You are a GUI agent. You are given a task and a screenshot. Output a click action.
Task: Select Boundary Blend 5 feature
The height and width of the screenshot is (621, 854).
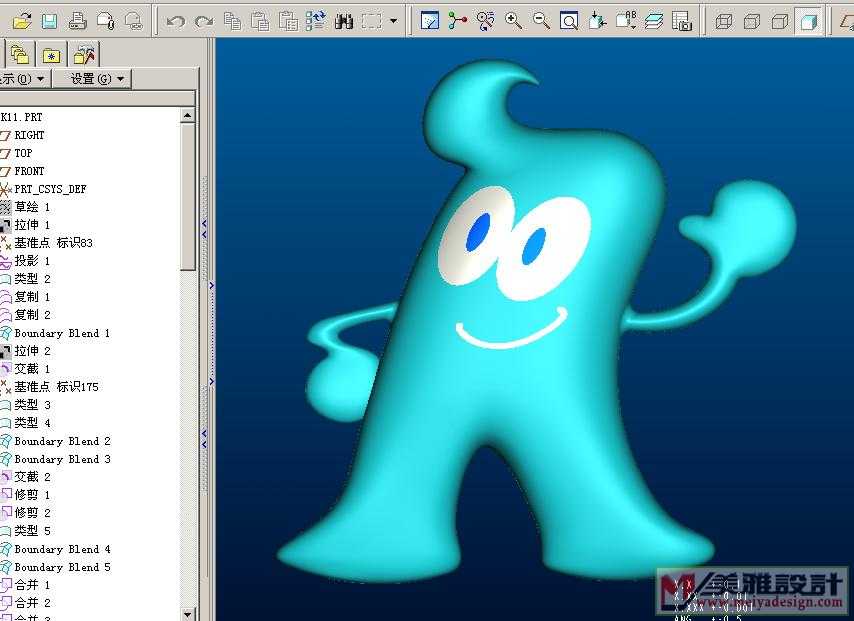[62, 567]
